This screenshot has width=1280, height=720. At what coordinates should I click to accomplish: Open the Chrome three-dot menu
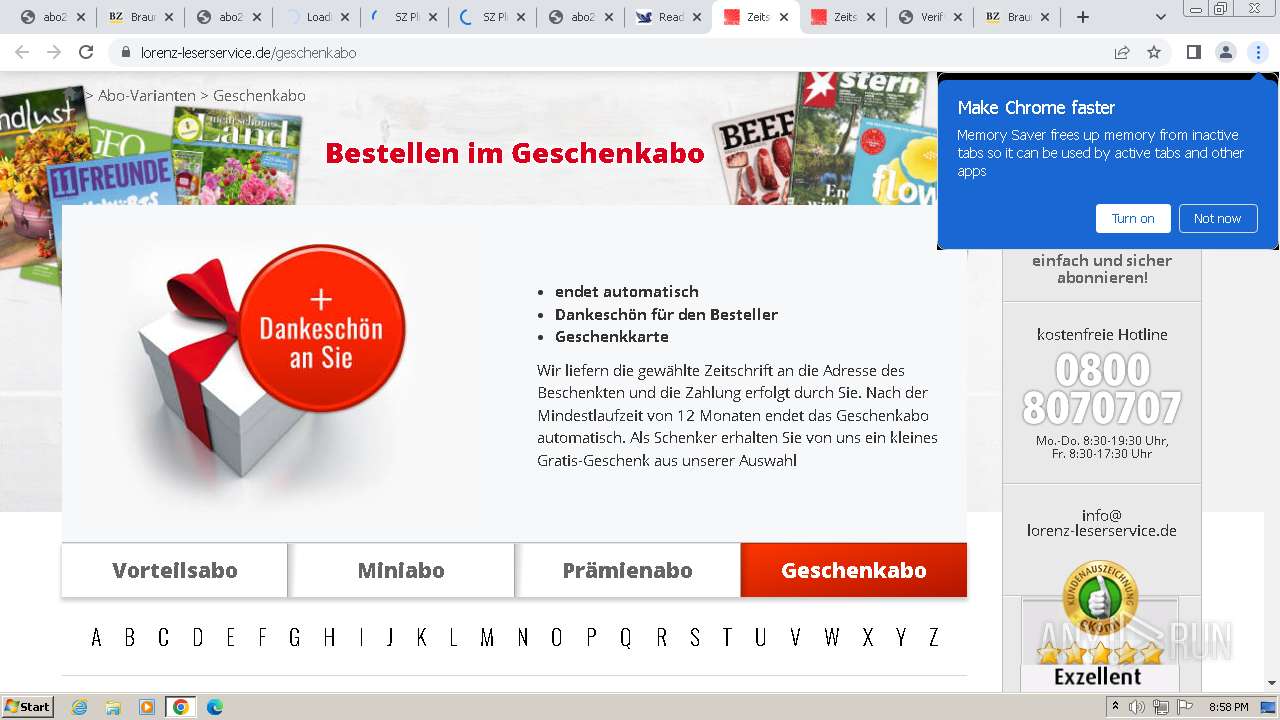click(1258, 52)
